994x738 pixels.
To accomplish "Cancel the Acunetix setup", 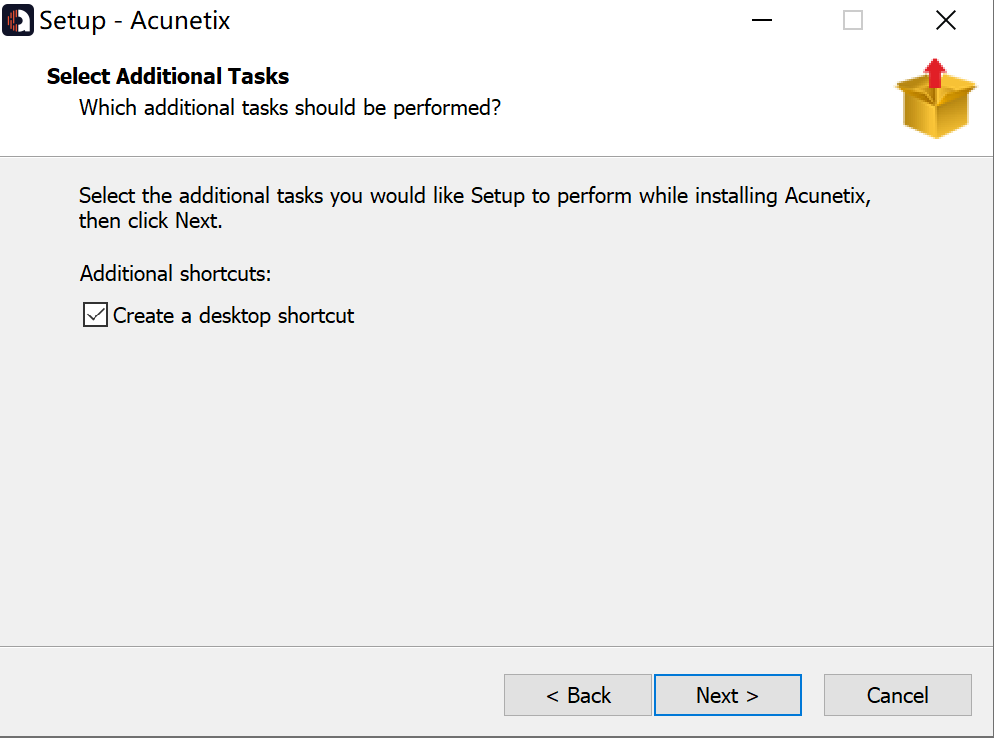I will pyautogui.click(x=897, y=695).
